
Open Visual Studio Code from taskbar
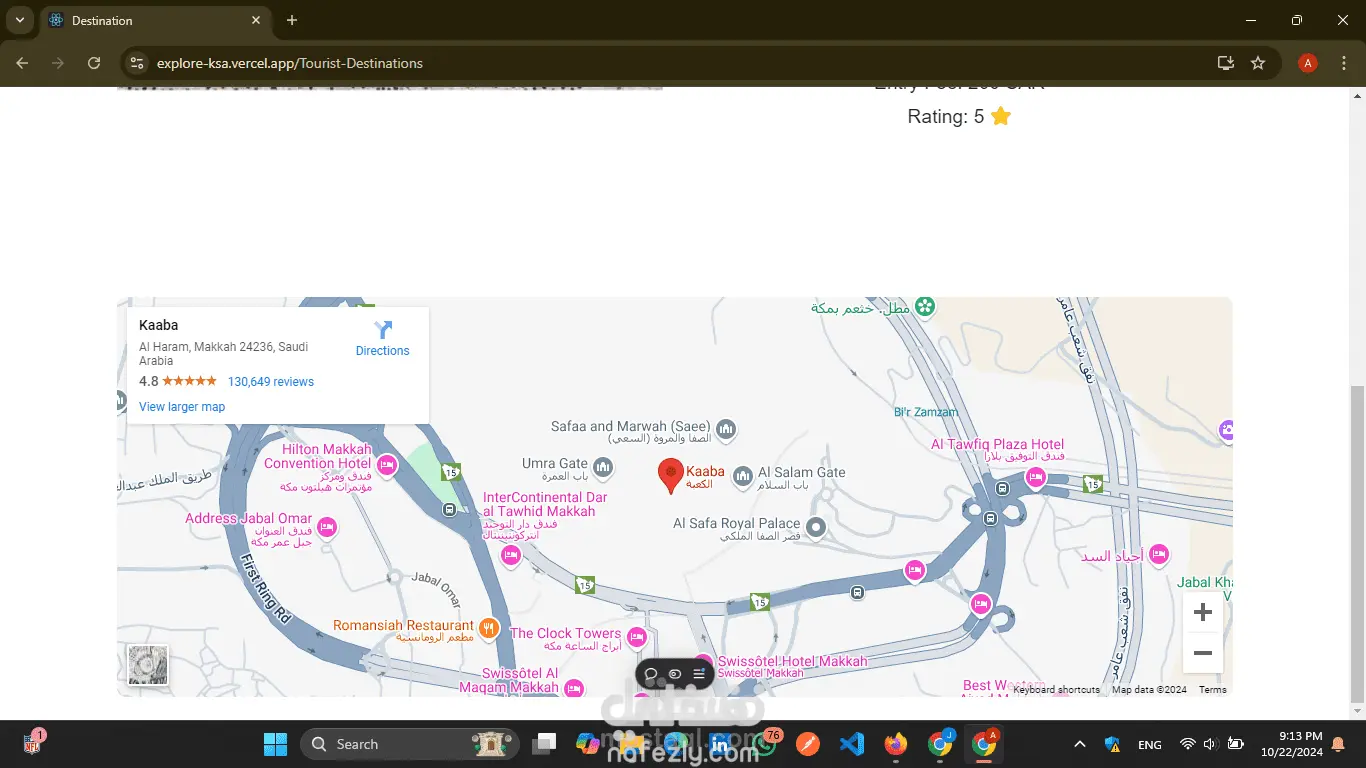(852, 744)
